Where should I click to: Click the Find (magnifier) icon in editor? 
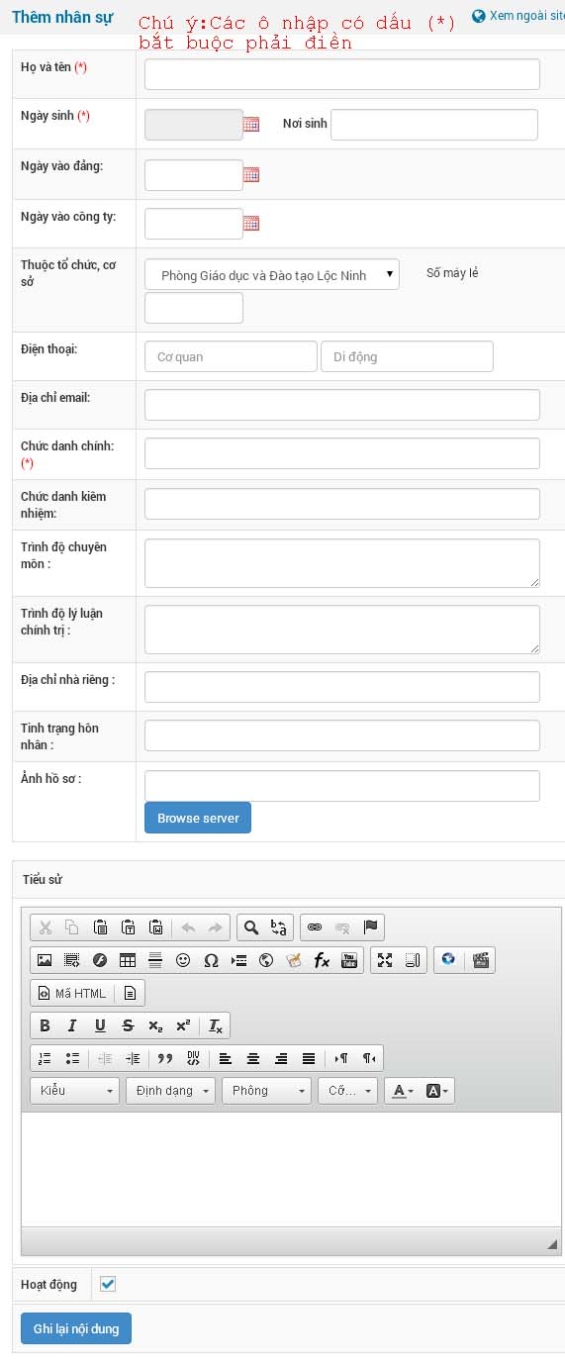pos(251,927)
